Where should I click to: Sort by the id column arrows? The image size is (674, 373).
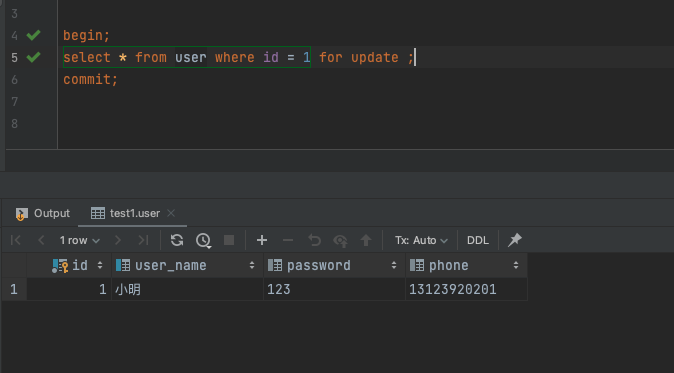point(100,265)
